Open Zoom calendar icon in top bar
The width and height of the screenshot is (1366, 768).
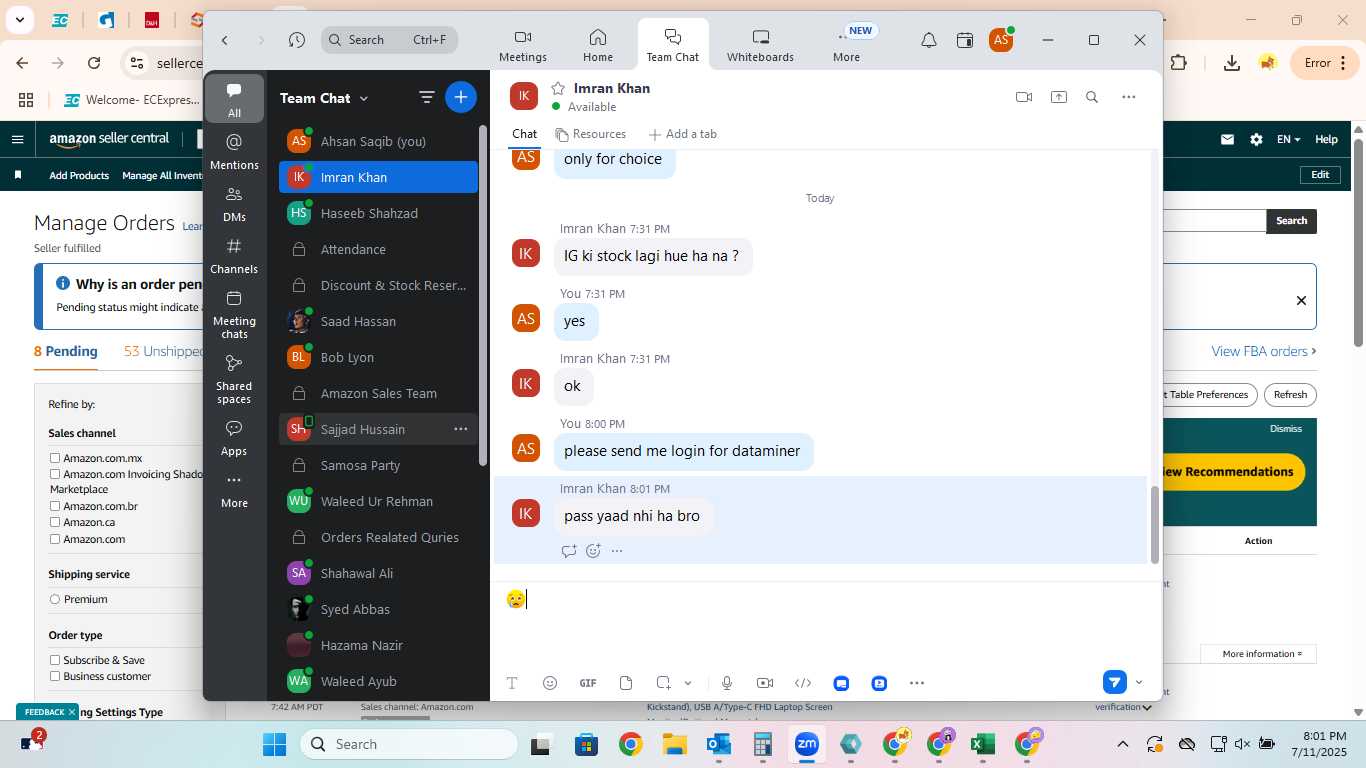(965, 40)
